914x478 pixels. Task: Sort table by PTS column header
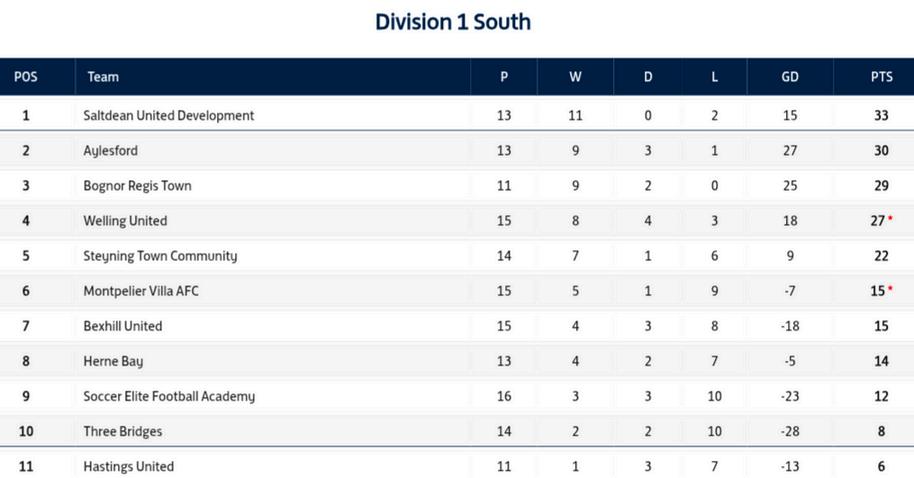(880, 77)
